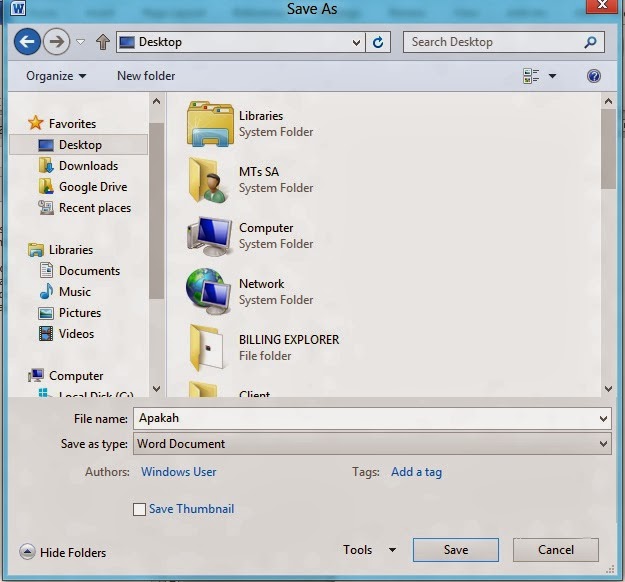Open the Tools dropdown menu
Screen dimensions: 625x582
point(369,550)
